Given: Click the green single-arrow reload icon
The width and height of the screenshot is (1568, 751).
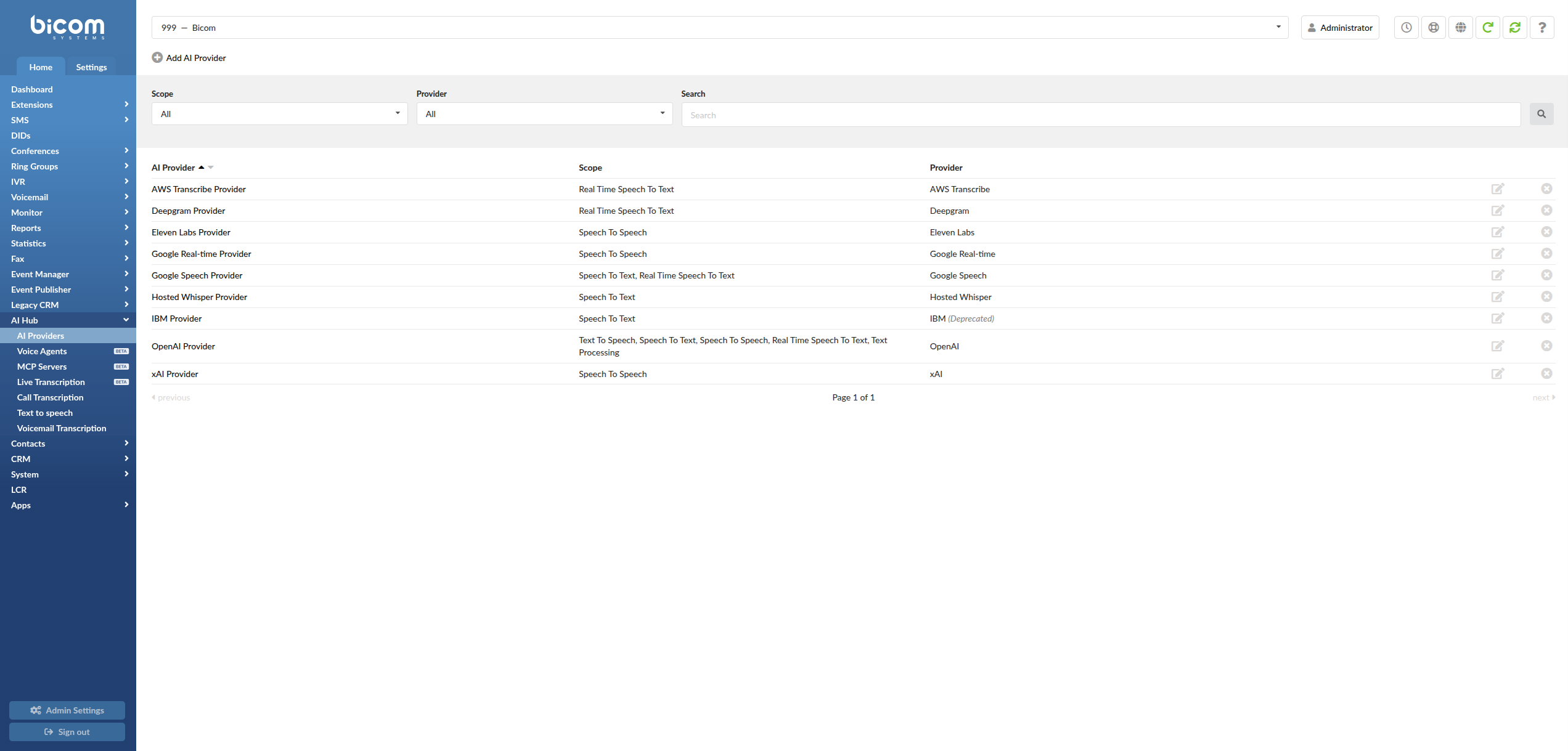Looking at the screenshot, I should pos(1487,28).
